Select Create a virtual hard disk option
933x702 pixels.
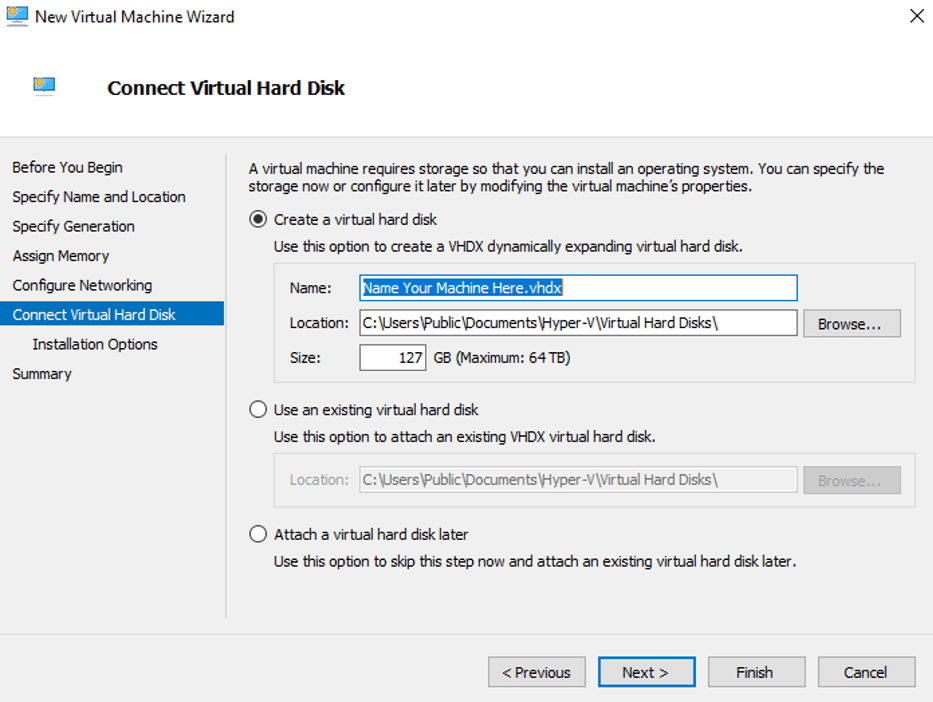258,219
